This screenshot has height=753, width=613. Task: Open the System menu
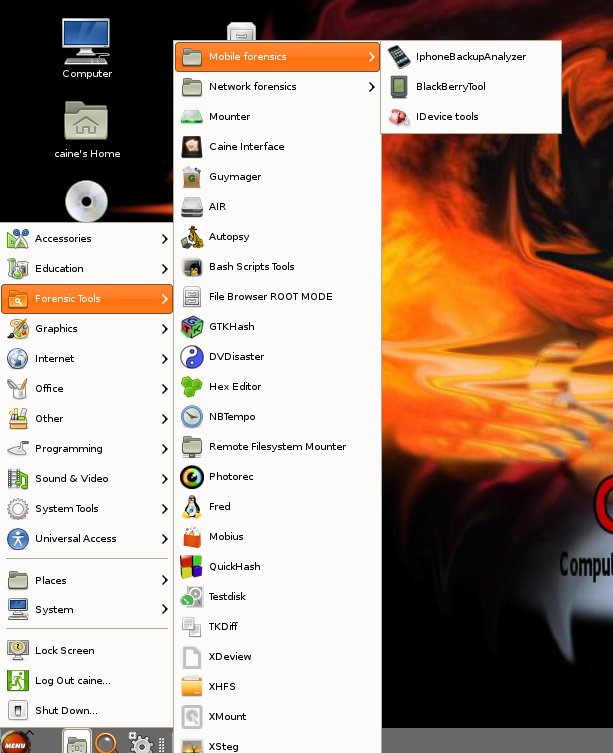click(87, 610)
